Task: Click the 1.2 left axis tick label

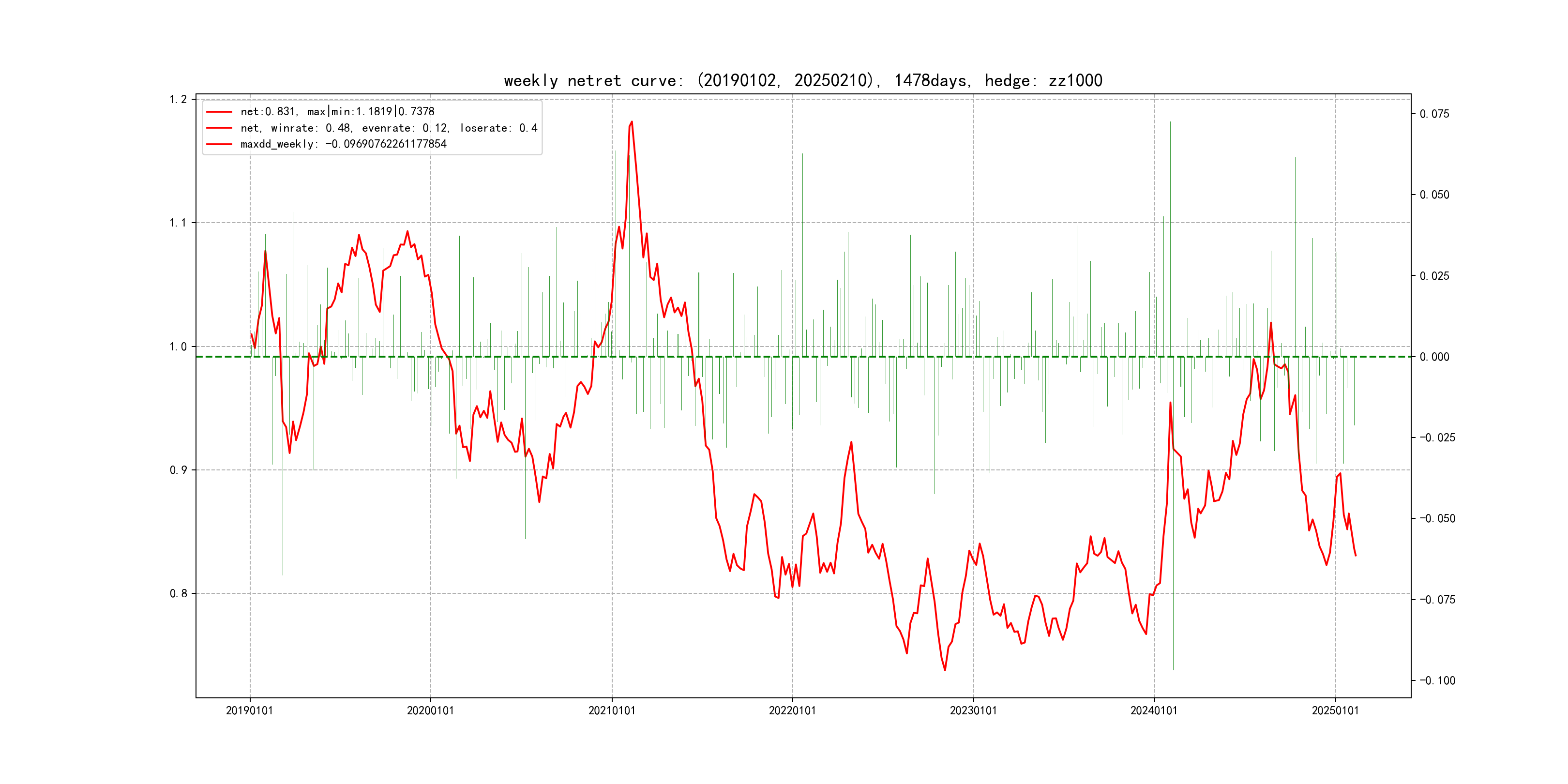Action: pos(179,99)
